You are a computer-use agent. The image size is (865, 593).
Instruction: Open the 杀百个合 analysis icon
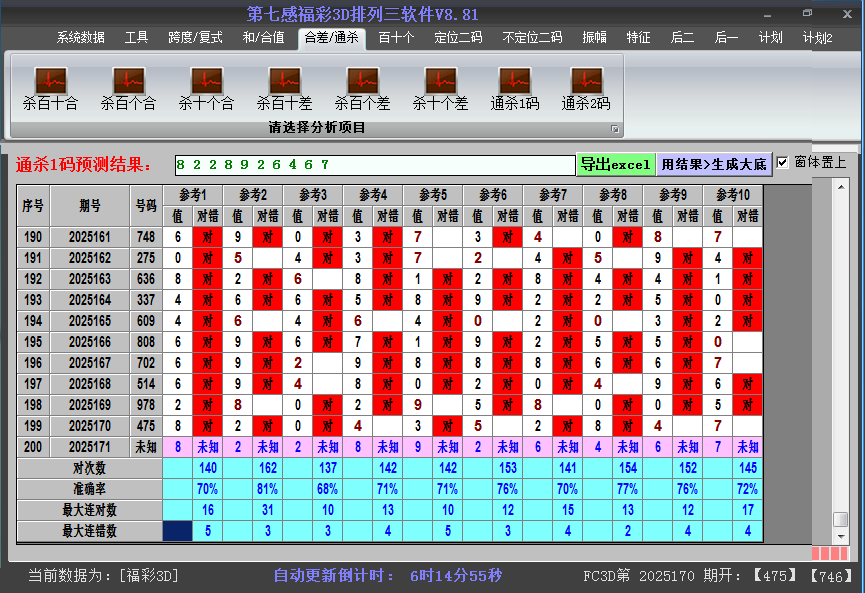[129, 88]
